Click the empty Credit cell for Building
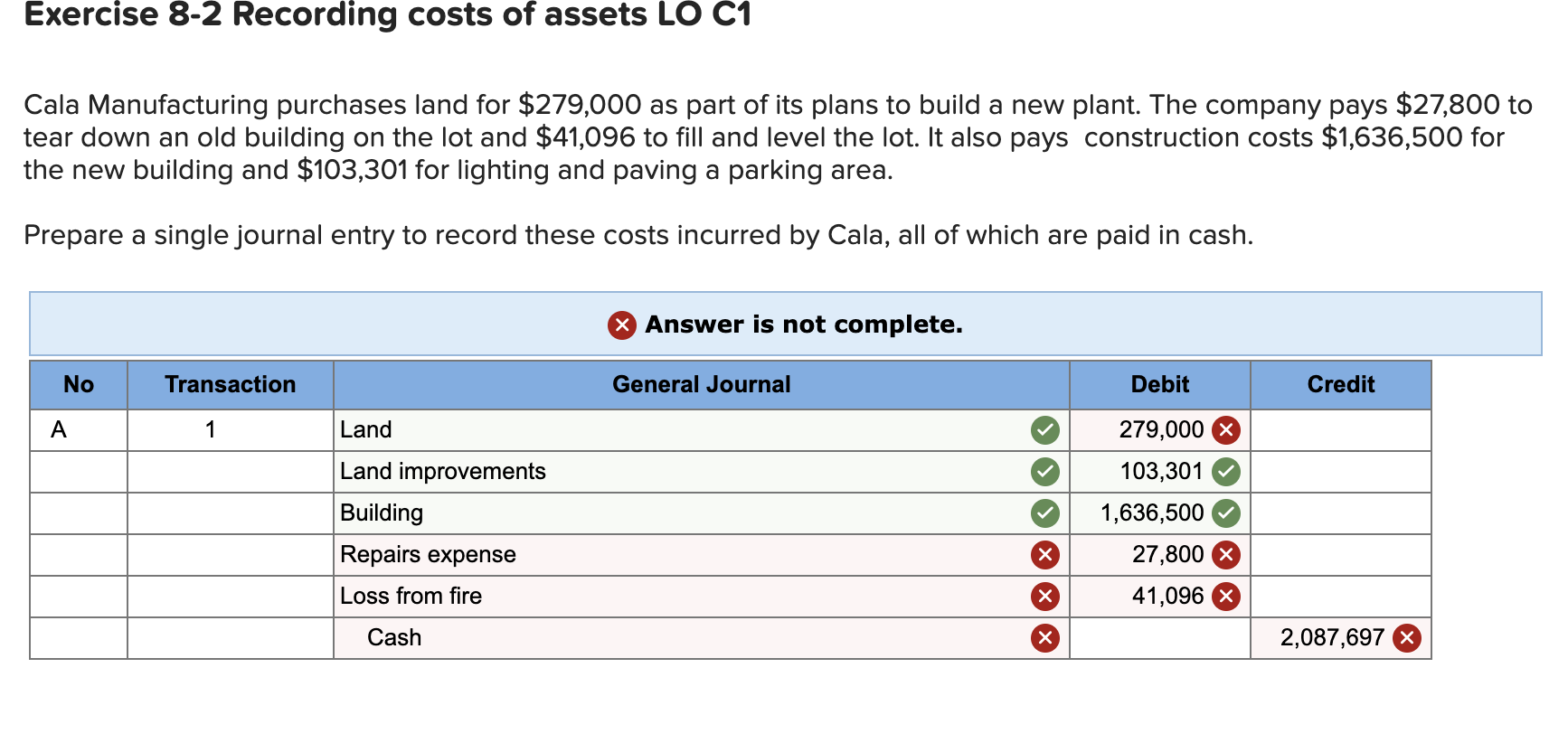 [1340, 513]
